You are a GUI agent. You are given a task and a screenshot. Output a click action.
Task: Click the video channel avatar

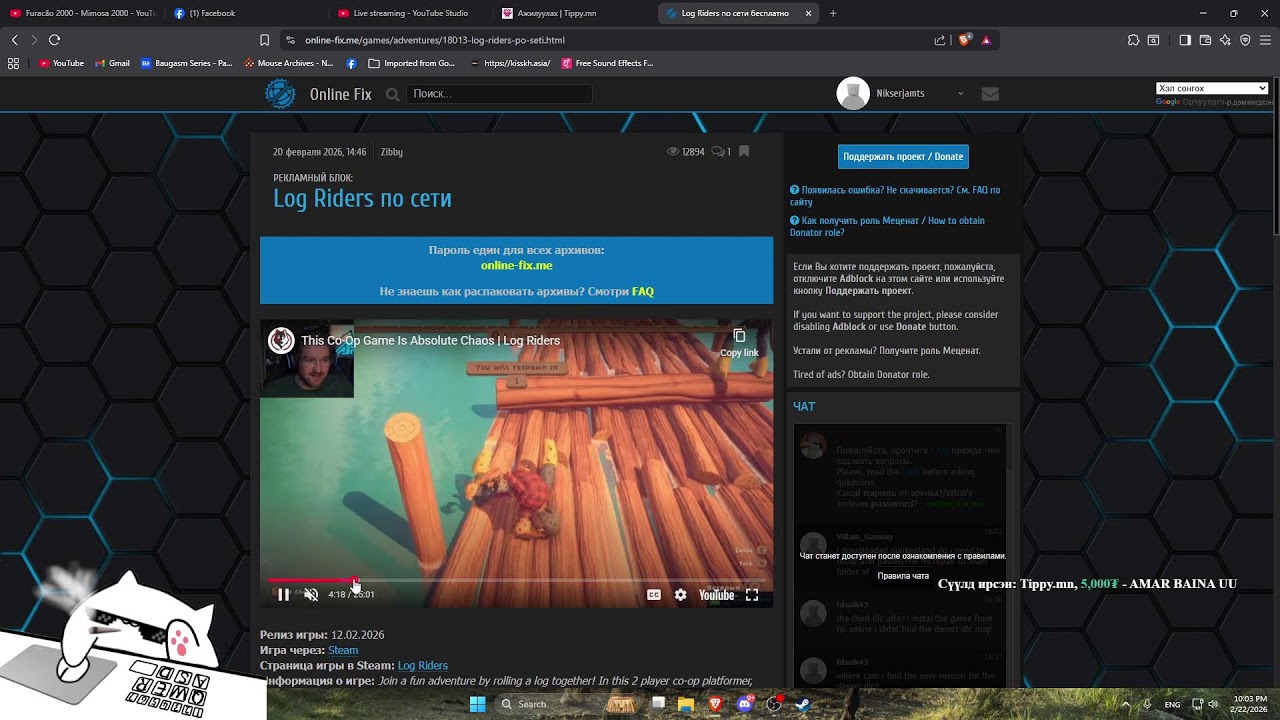coord(281,340)
